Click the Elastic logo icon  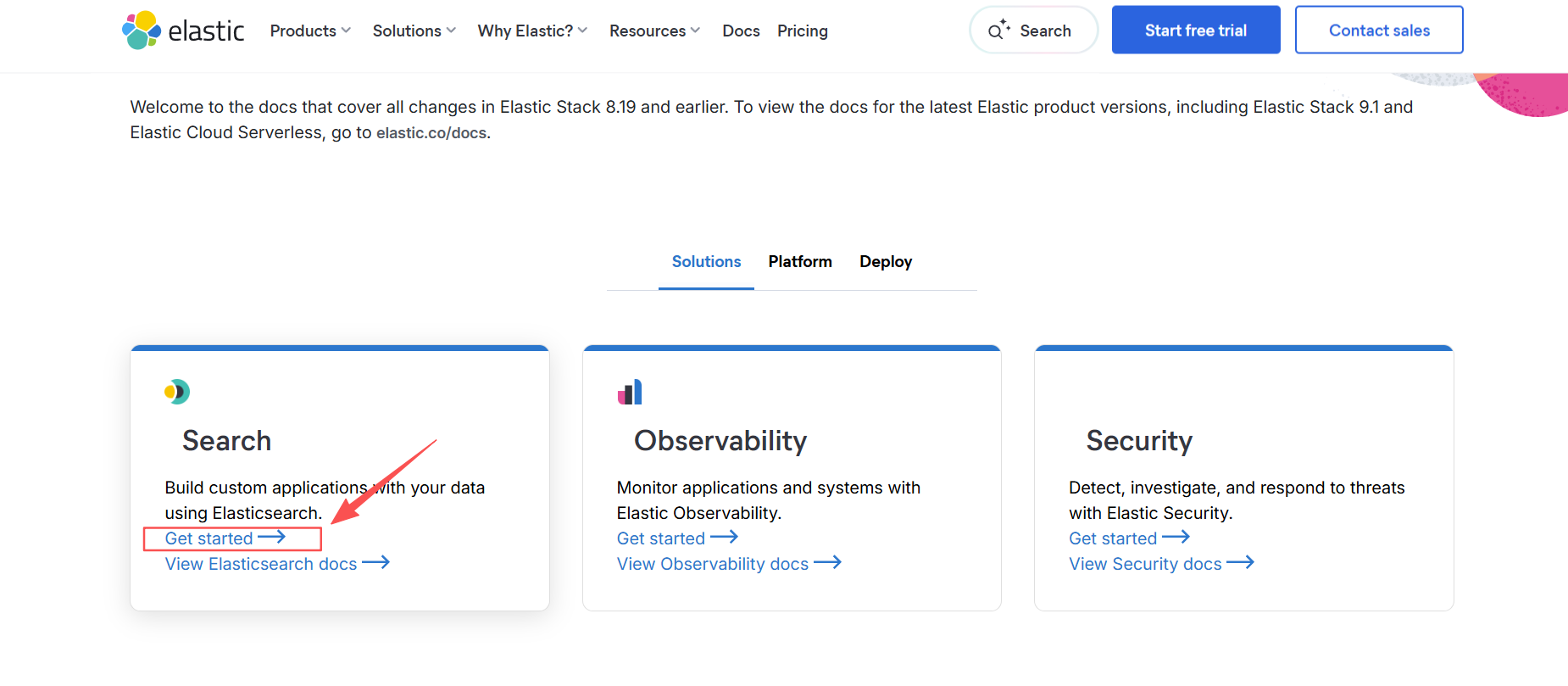(x=142, y=31)
